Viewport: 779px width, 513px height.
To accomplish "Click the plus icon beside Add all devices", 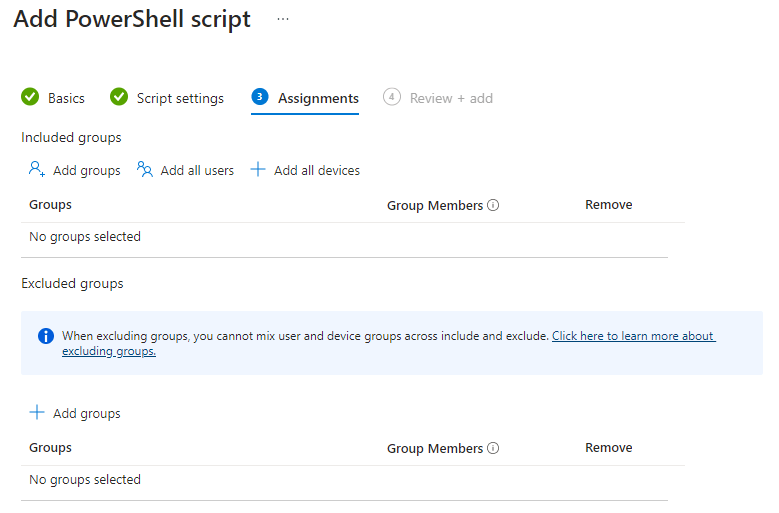I will pyautogui.click(x=258, y=170).
